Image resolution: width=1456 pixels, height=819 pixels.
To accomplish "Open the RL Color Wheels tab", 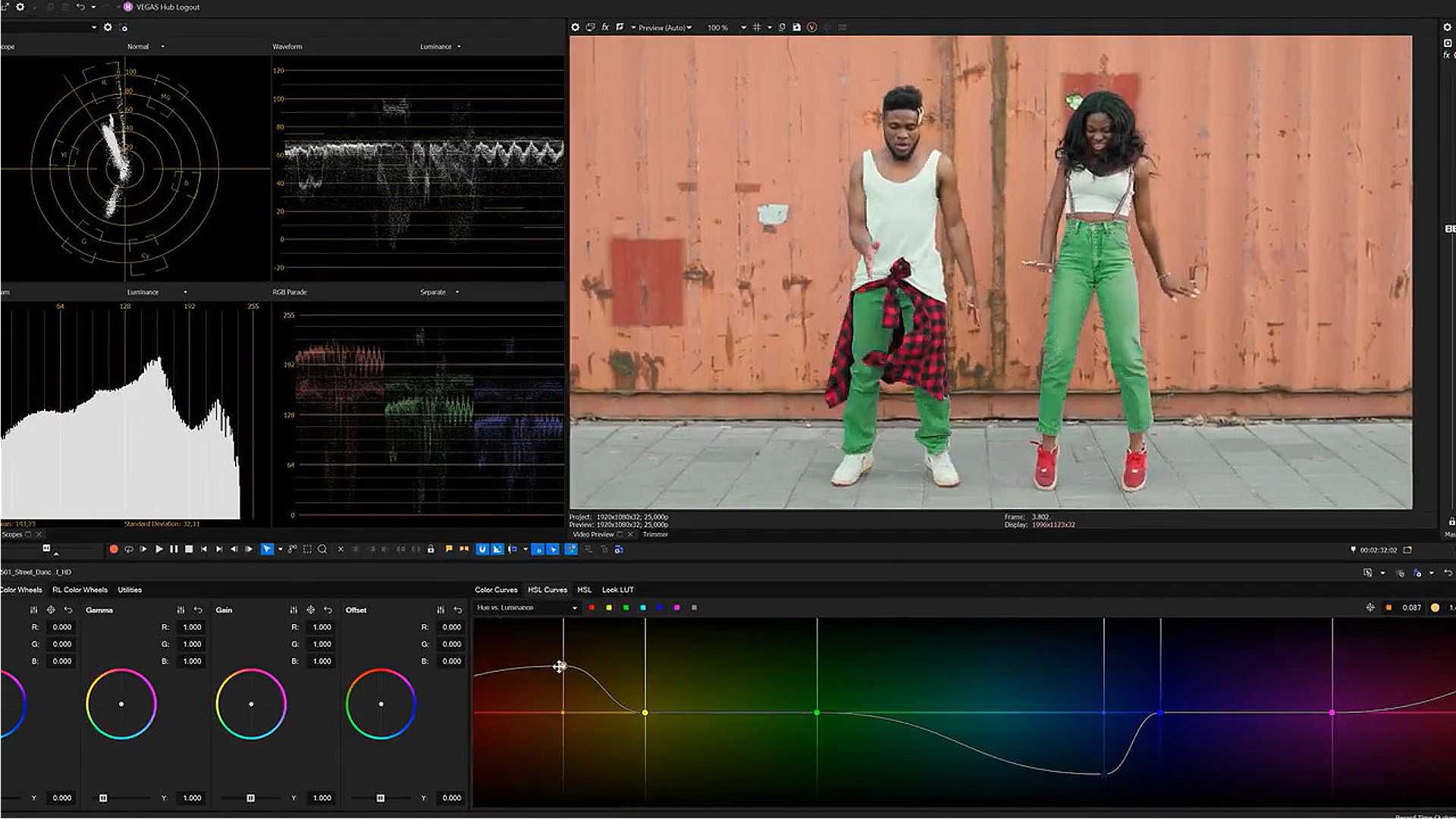I will 80,589.
